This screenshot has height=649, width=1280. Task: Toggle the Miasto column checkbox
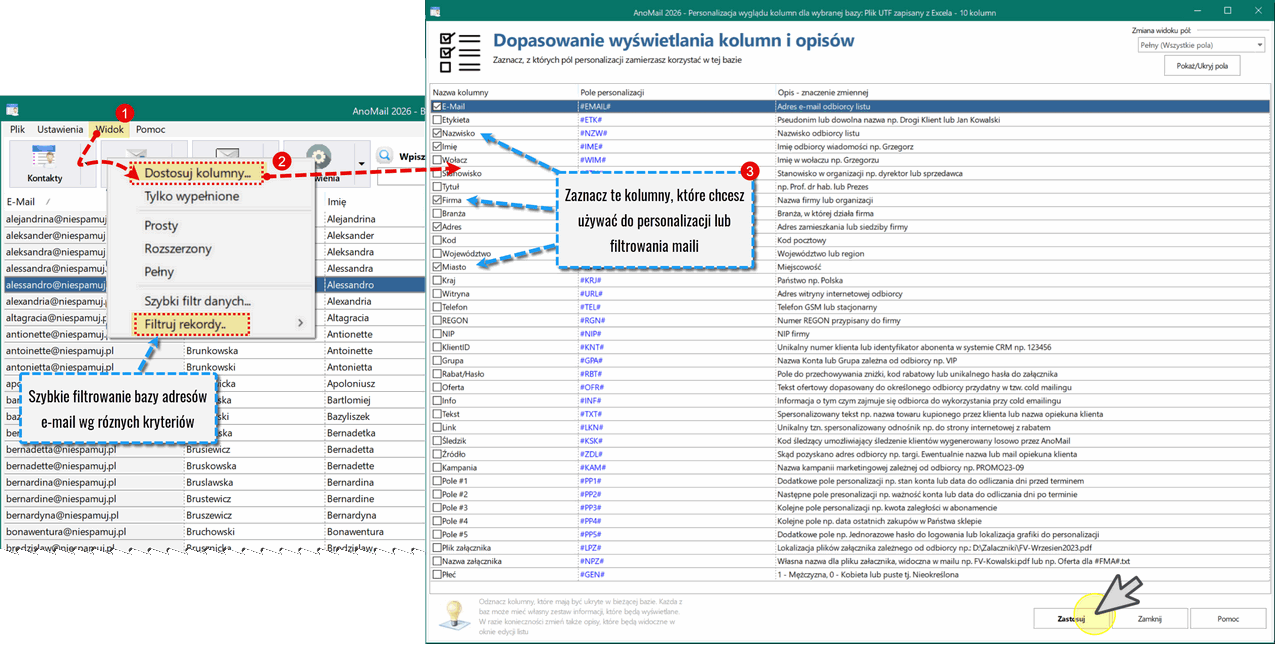[x=437, y=267]
